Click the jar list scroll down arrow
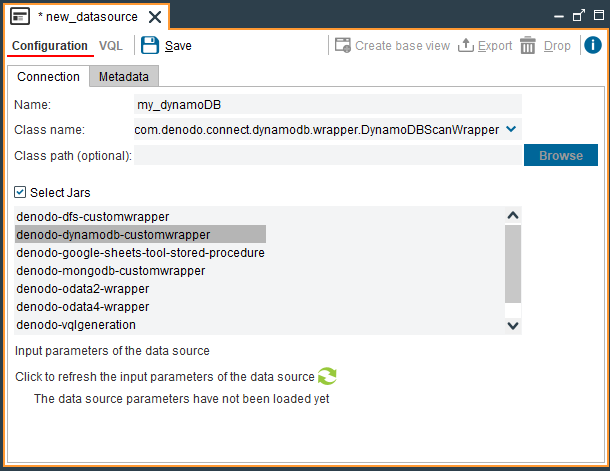 point(513,326)
